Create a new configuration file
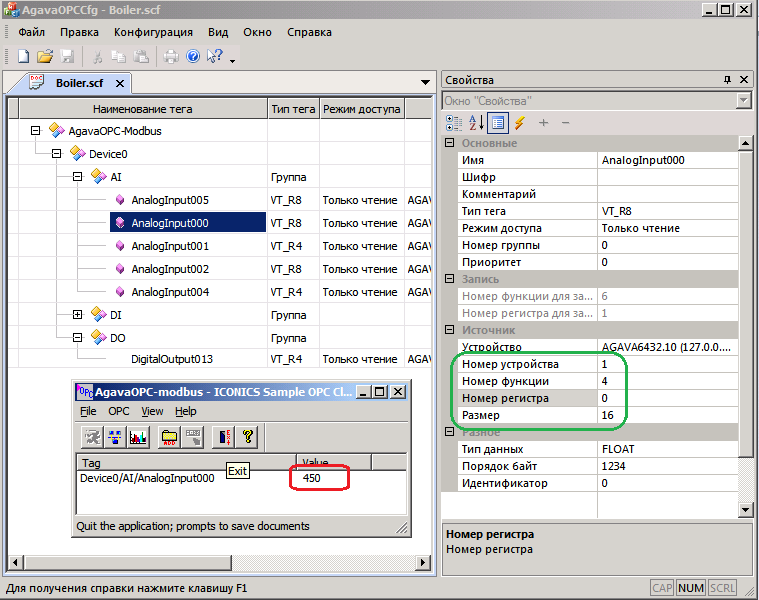This screenshot has height=600, width=759. [x=23, y=57]
